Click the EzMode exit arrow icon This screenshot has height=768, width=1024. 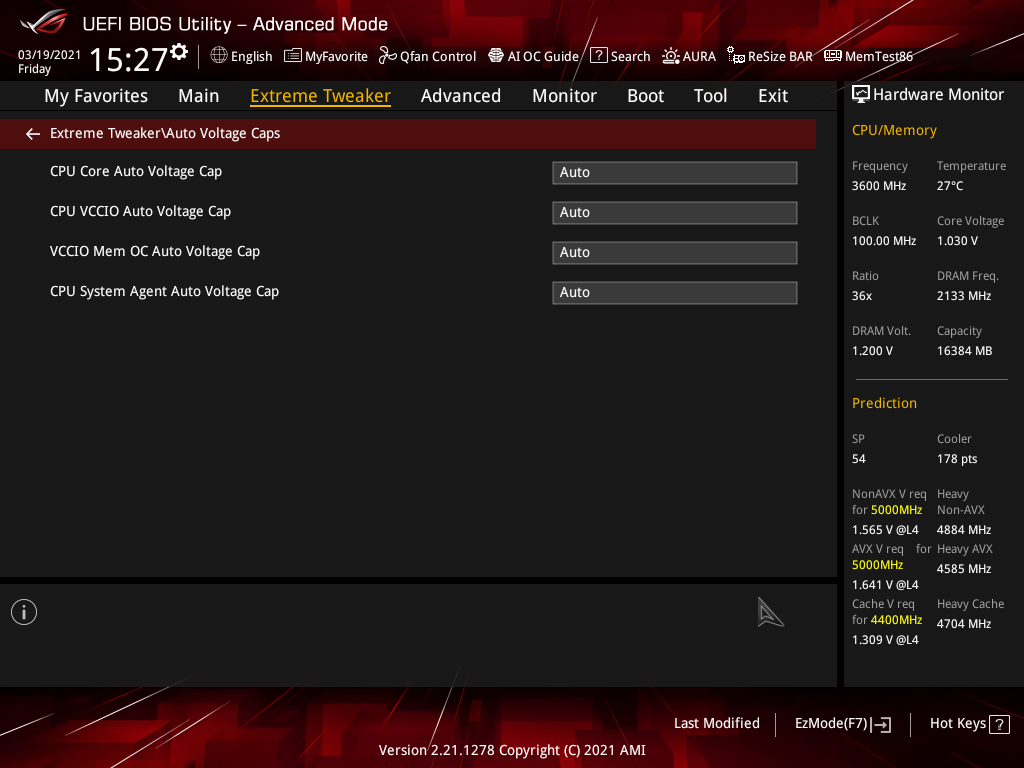(882, 724)
